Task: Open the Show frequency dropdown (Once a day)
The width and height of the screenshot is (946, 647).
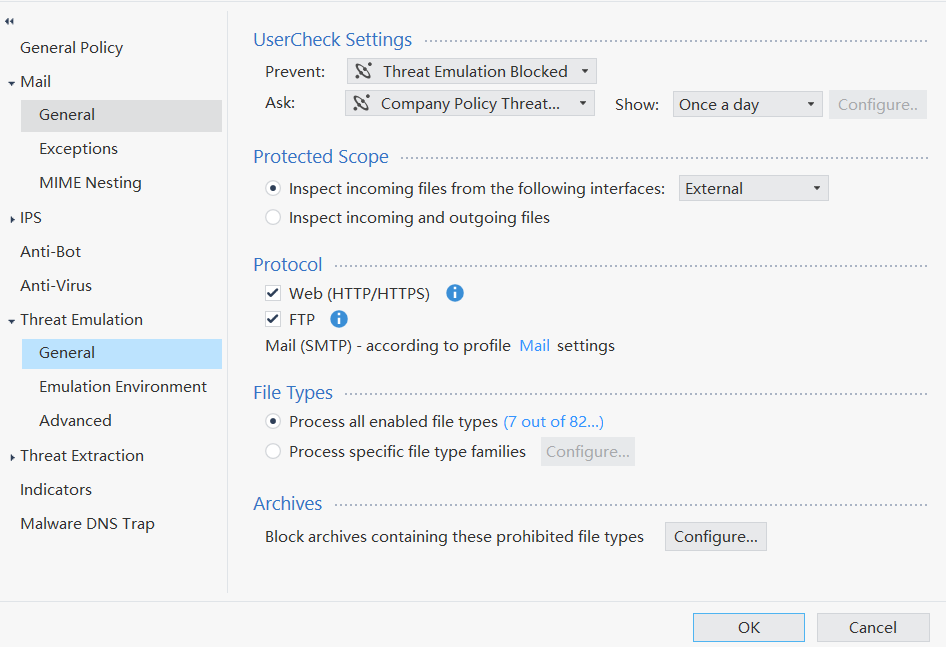Action: pos(747,104)
